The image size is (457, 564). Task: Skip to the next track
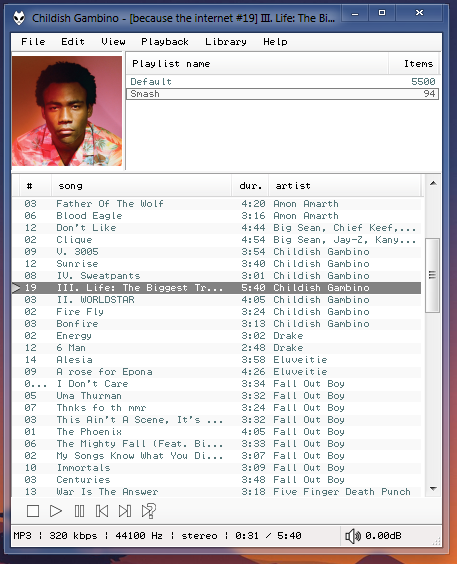pos(125,511)
